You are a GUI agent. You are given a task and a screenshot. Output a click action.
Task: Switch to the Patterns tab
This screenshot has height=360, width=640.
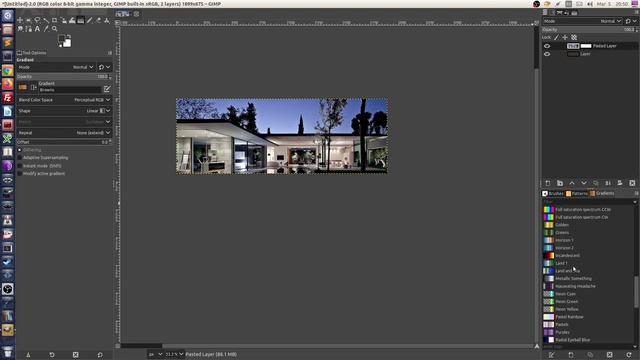(x=577, y=193)
